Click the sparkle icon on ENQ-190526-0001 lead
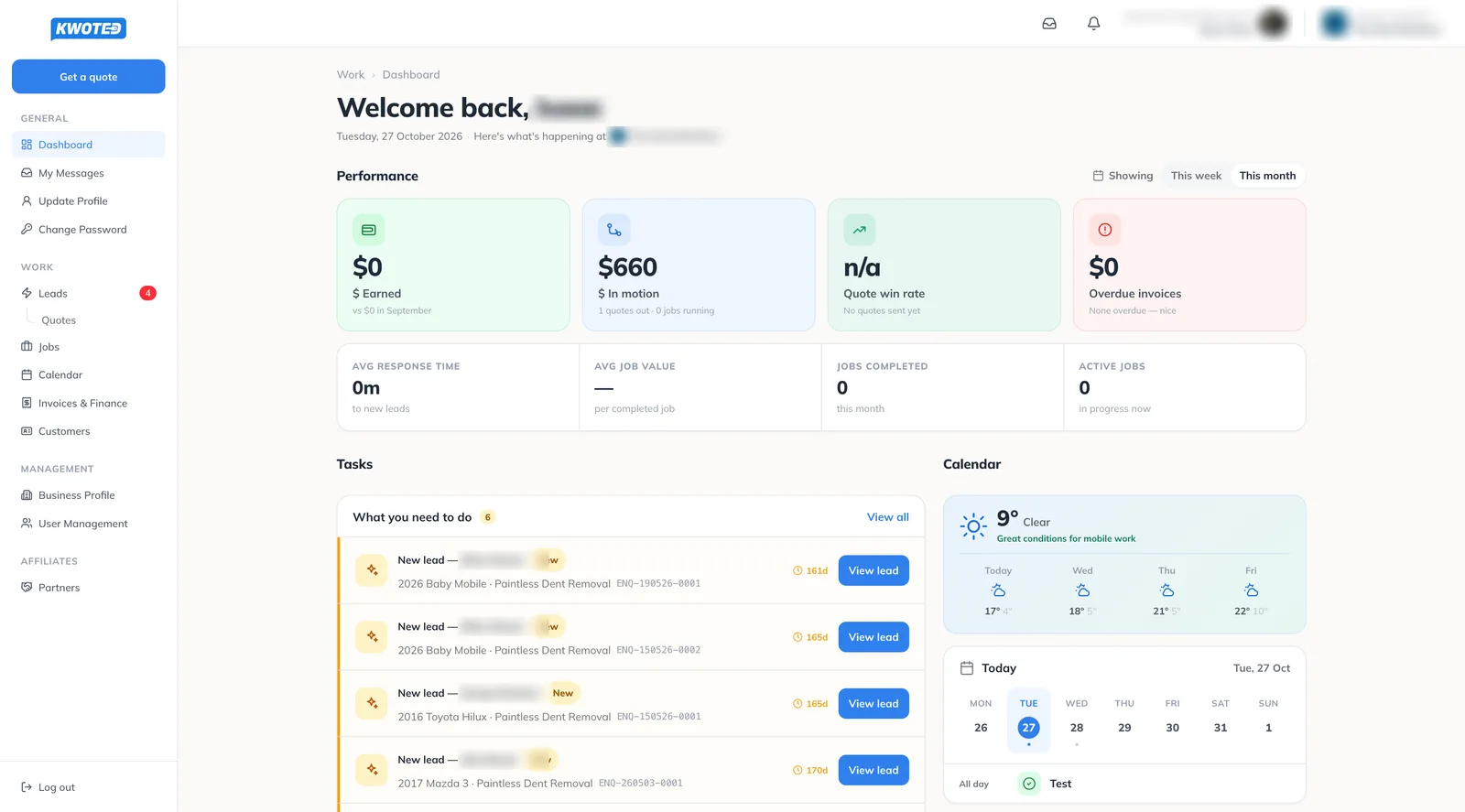1465x812 pixels. point(372,570)
